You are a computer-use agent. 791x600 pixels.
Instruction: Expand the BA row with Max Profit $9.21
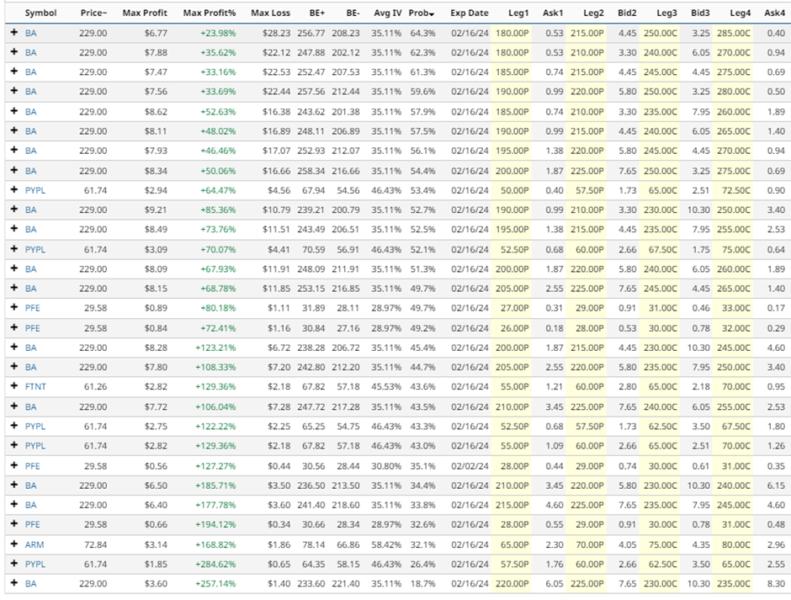pyautogui.click(x=14, y=209)
